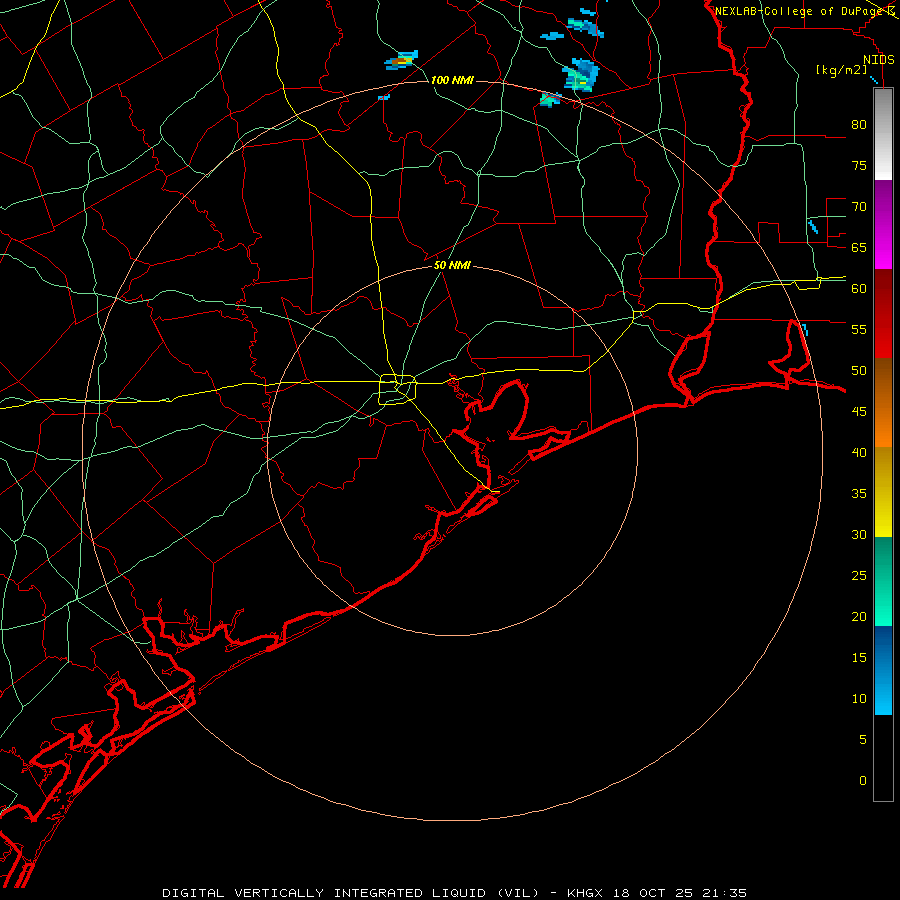Click the 55 value on the scale

click(859, 329)
